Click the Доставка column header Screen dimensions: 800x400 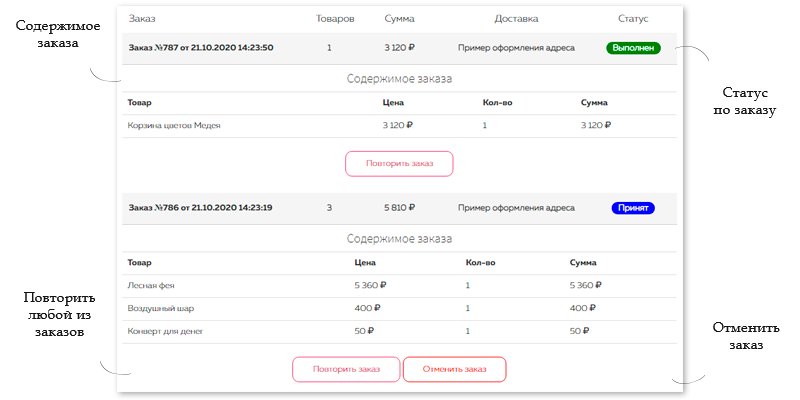click(516, 19)
